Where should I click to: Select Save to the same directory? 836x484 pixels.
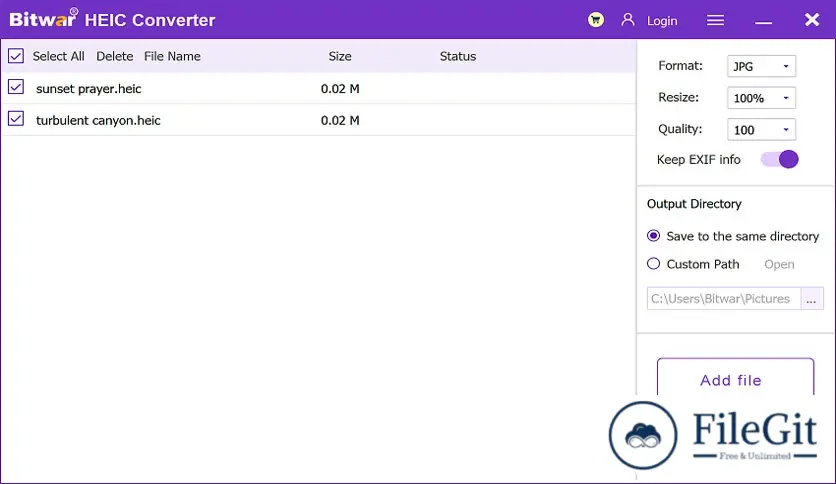[654, 236]
